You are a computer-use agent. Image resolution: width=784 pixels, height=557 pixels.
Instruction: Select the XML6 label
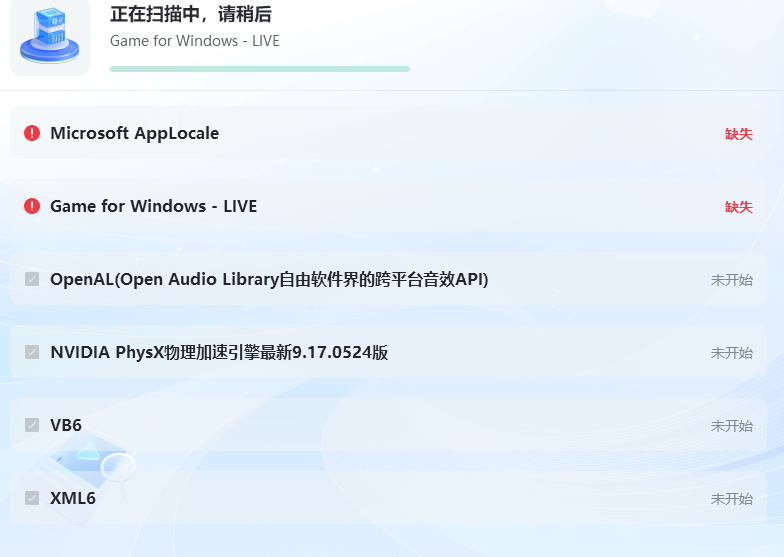point(73,498)
